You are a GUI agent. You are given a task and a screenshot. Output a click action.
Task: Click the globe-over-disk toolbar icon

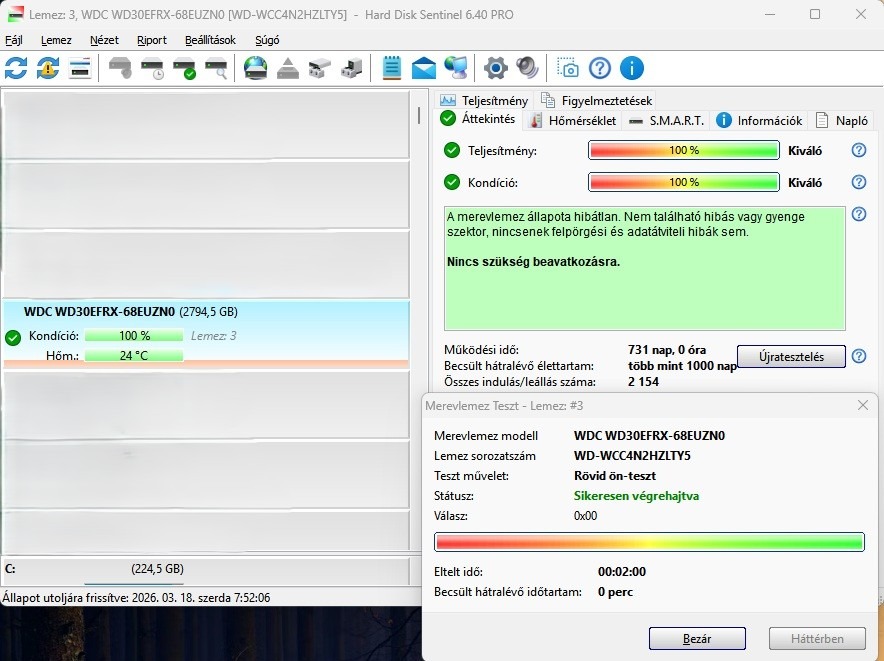click(x=255, y=68)
